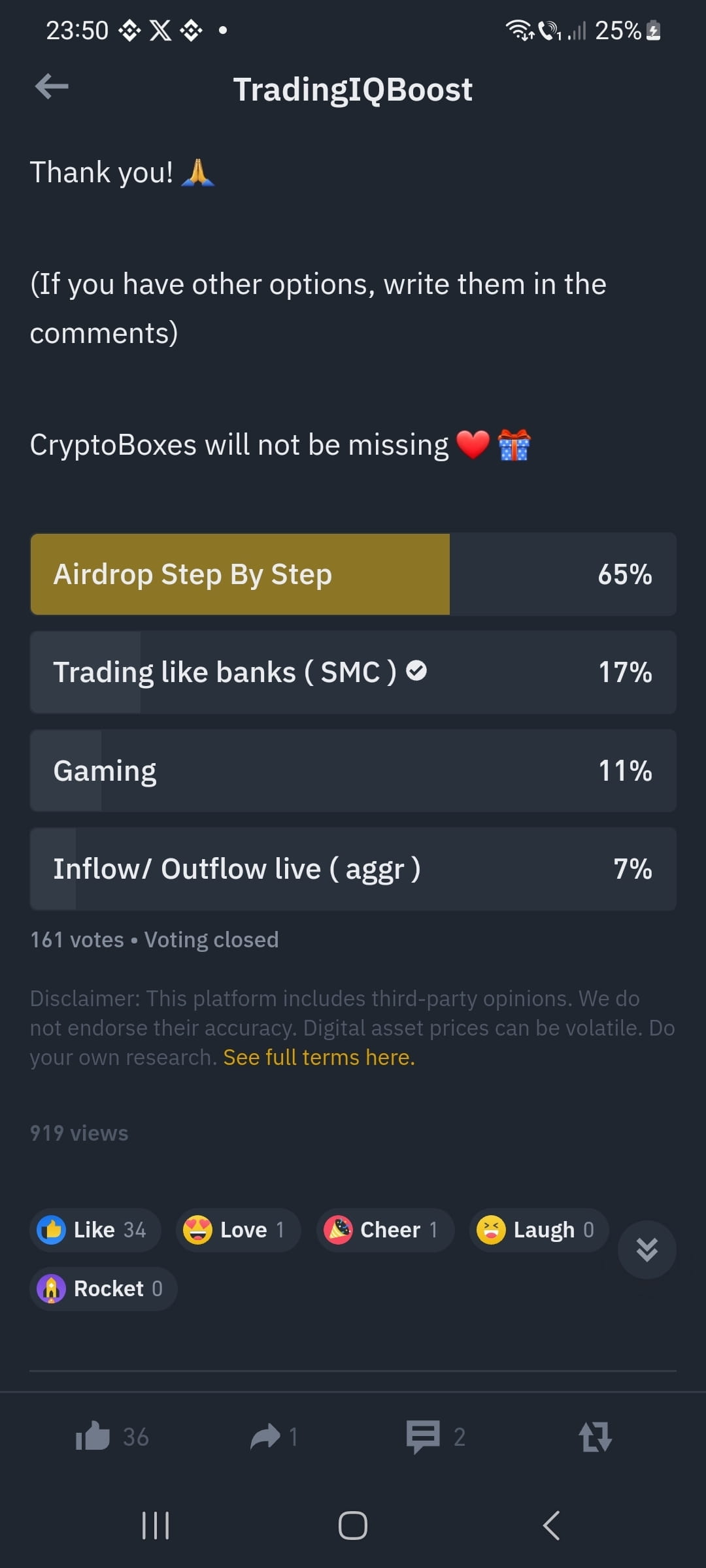Expand more reactions with the double chevron
This screenshot has height=1568, width=706.
click(647, 1249)
